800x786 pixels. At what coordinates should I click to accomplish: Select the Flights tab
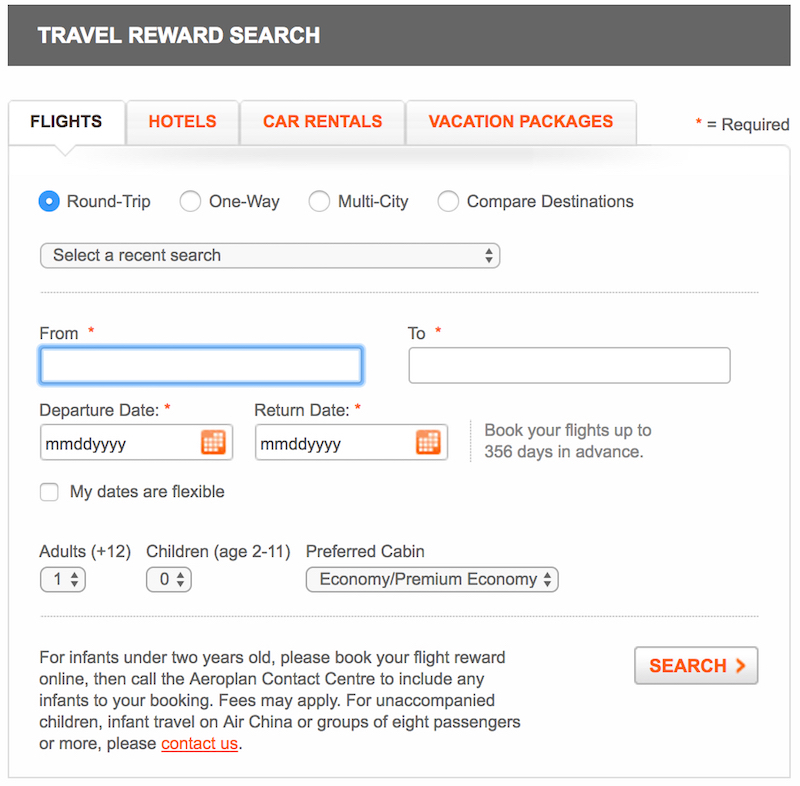[x=66, y=122]
